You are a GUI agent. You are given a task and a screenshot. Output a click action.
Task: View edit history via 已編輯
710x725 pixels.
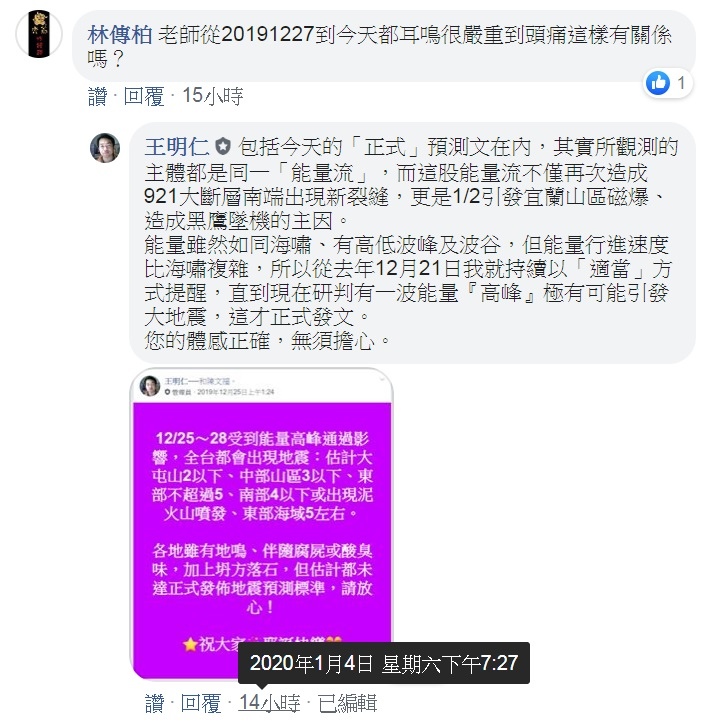coord(348,703)
